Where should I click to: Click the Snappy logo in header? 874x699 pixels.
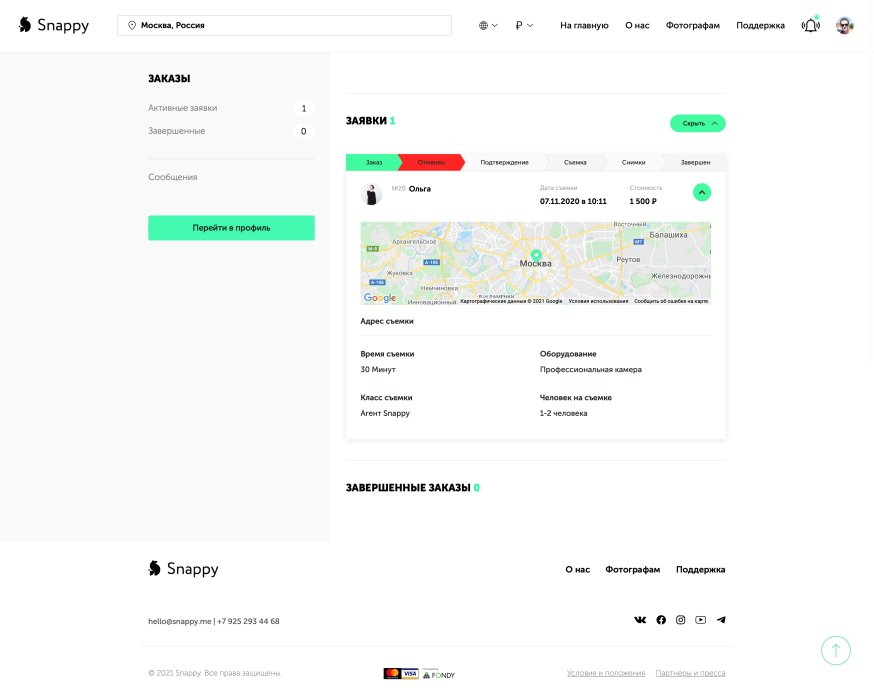(54, 25)
